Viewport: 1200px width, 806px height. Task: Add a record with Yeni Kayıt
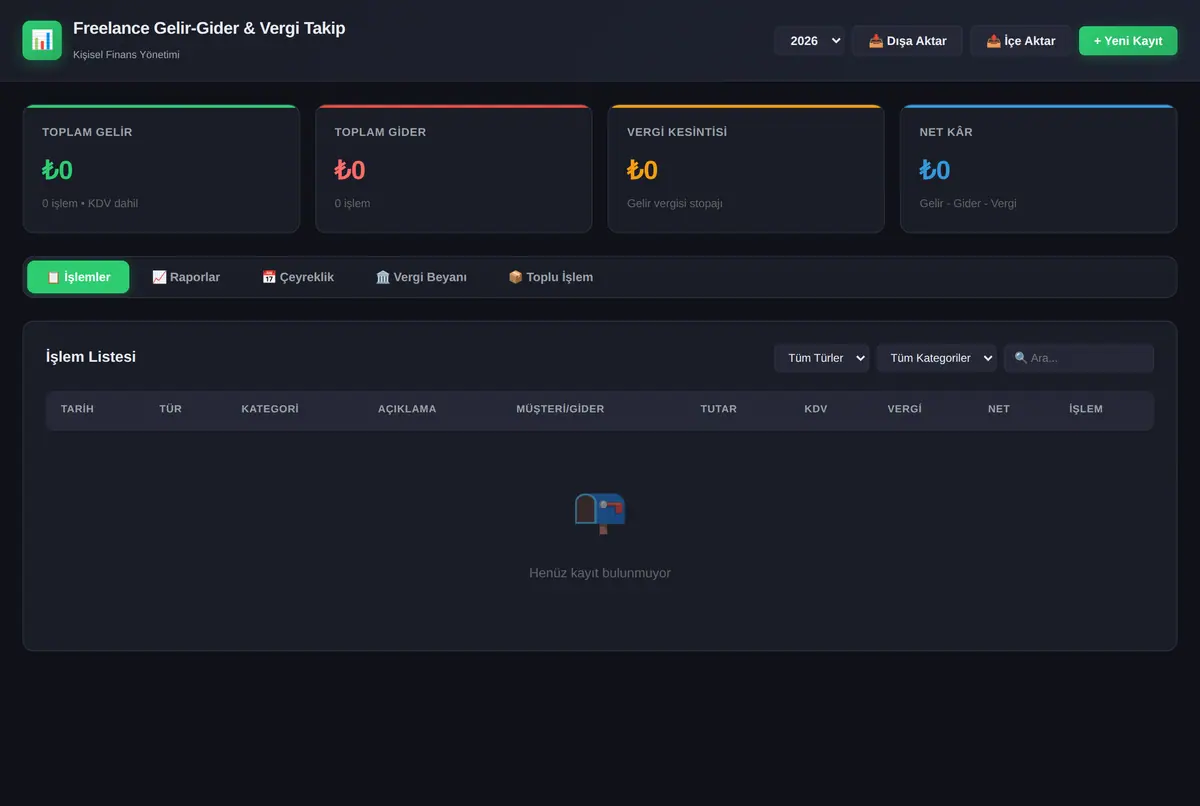tap(1128, 41)
